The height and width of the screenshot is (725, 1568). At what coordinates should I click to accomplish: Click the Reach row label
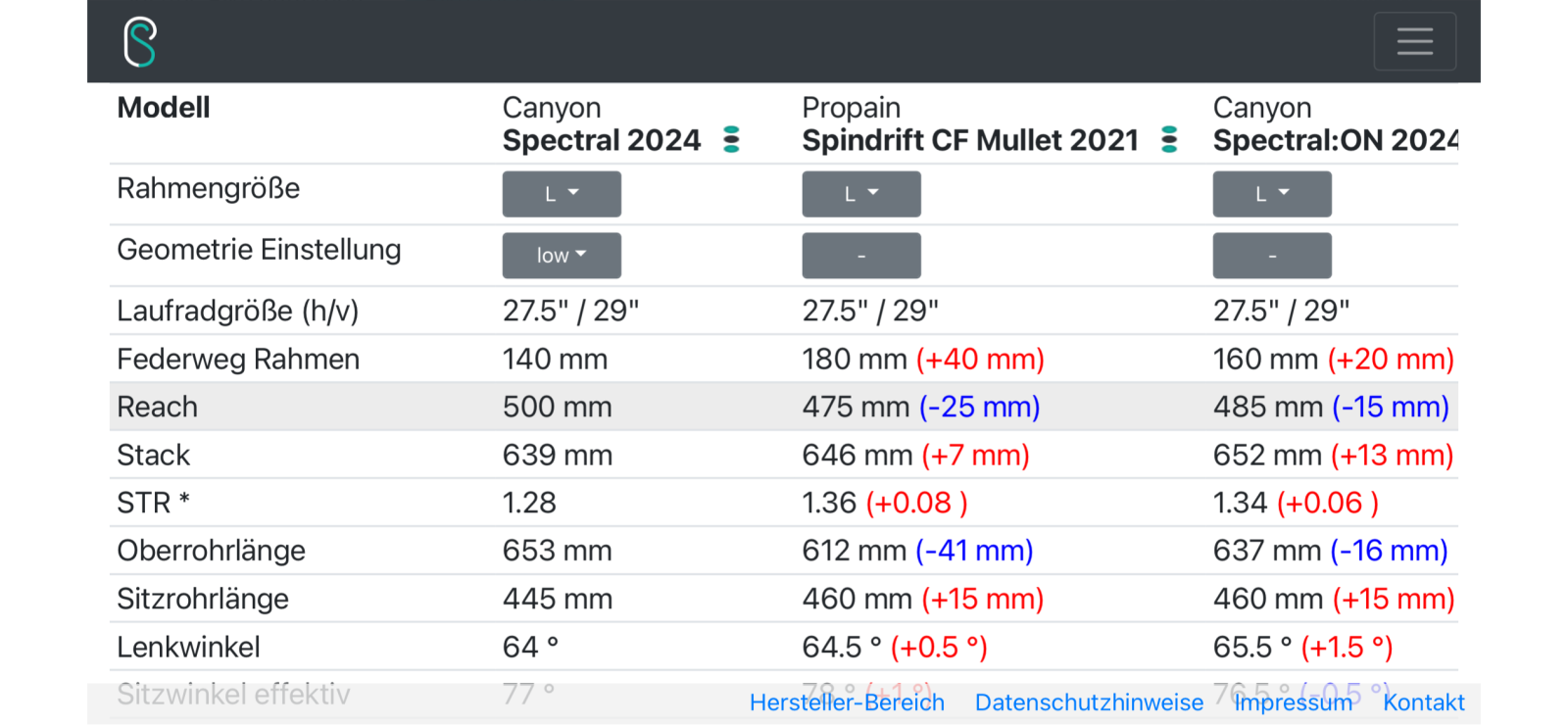point(158,407)
